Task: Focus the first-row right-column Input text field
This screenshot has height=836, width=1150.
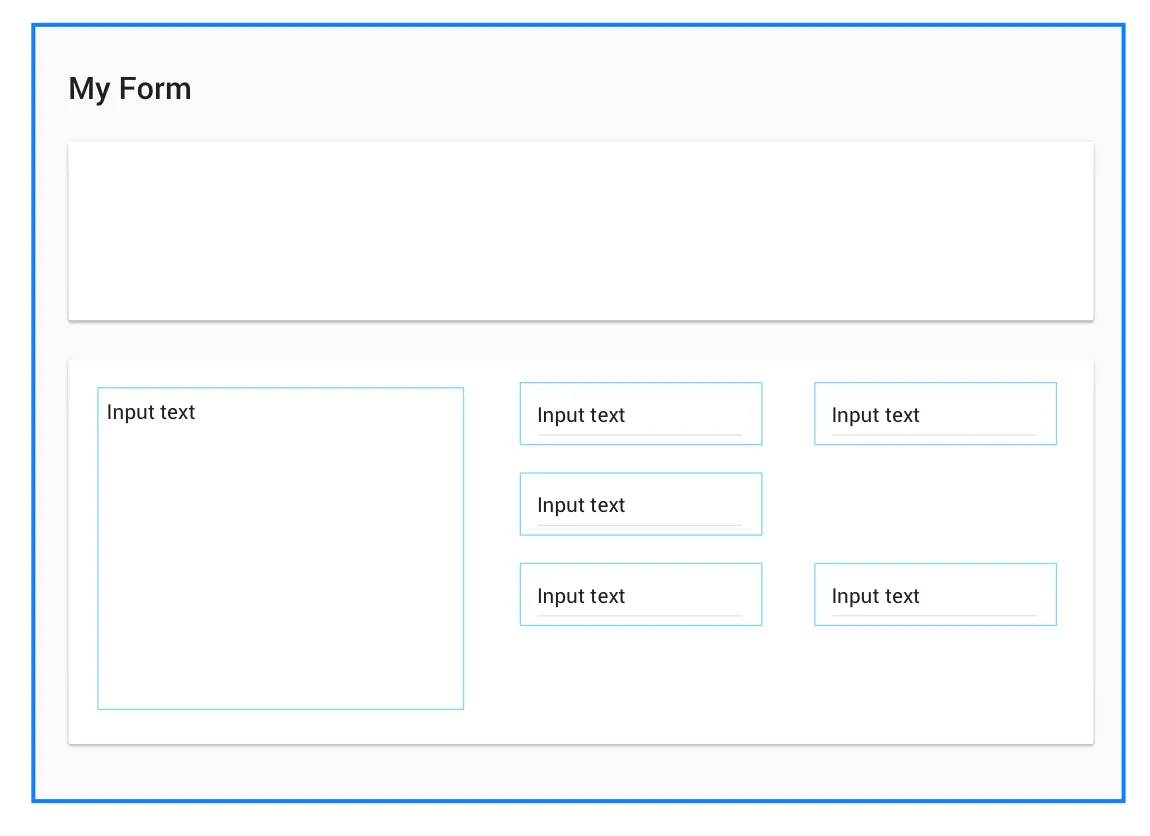Action: [934, 414]
